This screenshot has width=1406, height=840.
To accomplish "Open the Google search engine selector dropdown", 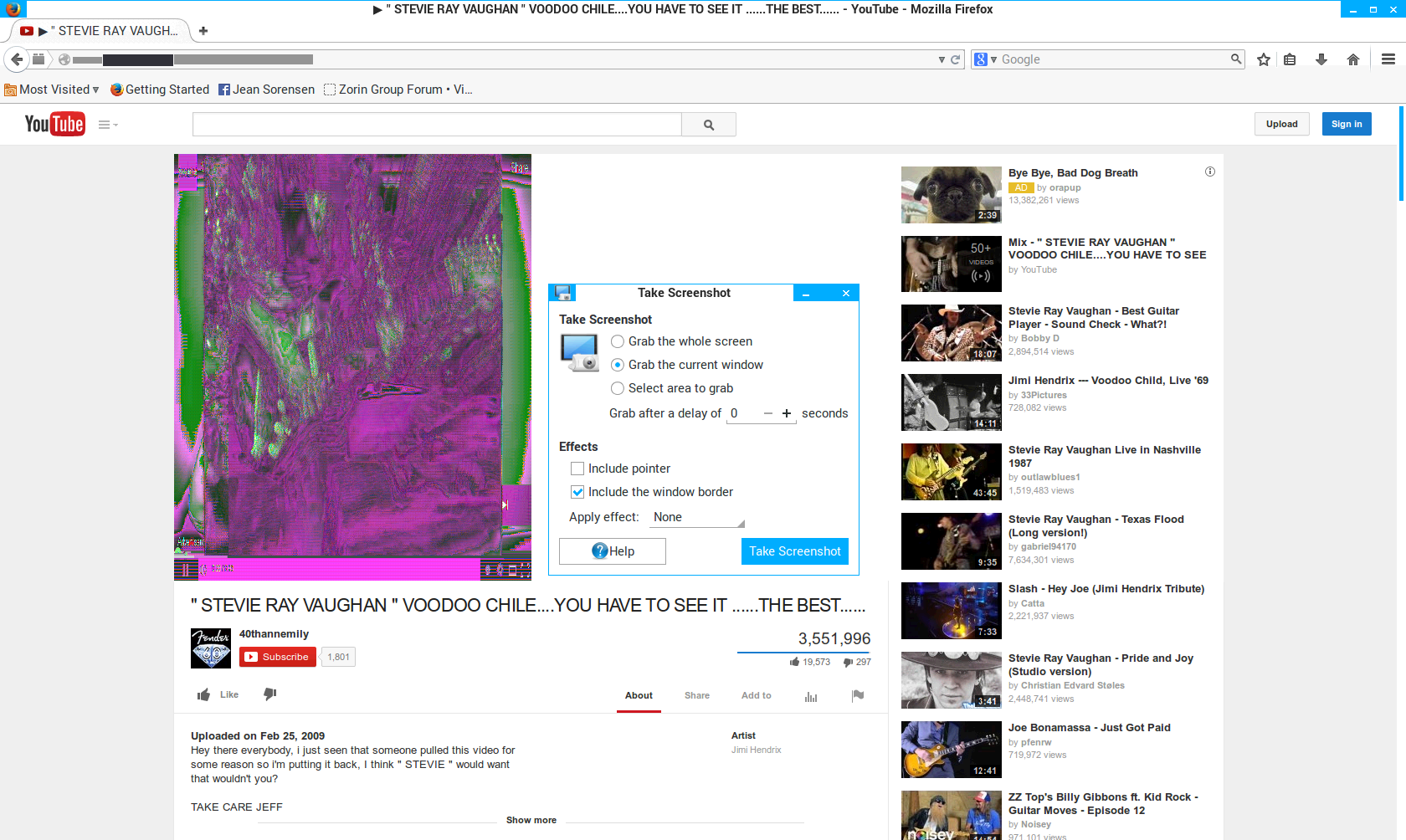I will pos(985,59).
